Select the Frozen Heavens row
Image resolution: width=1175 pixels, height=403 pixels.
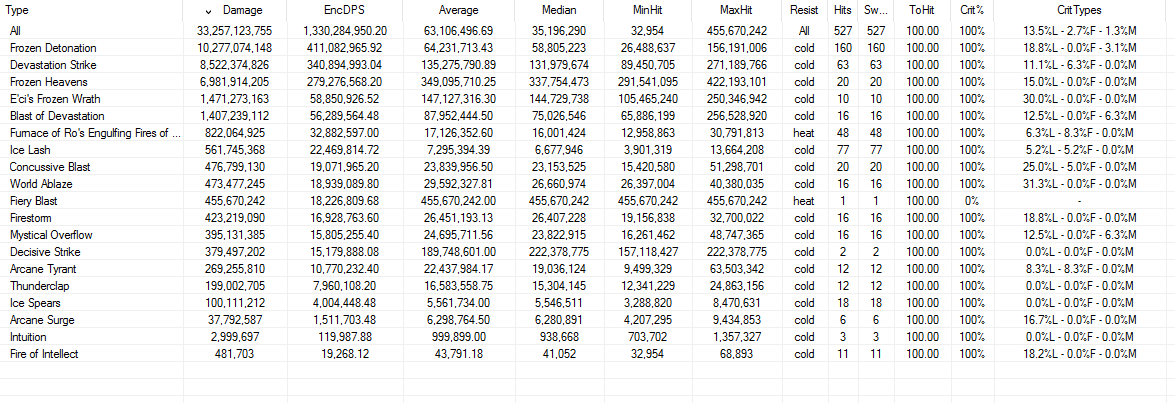tap(588, 82)
